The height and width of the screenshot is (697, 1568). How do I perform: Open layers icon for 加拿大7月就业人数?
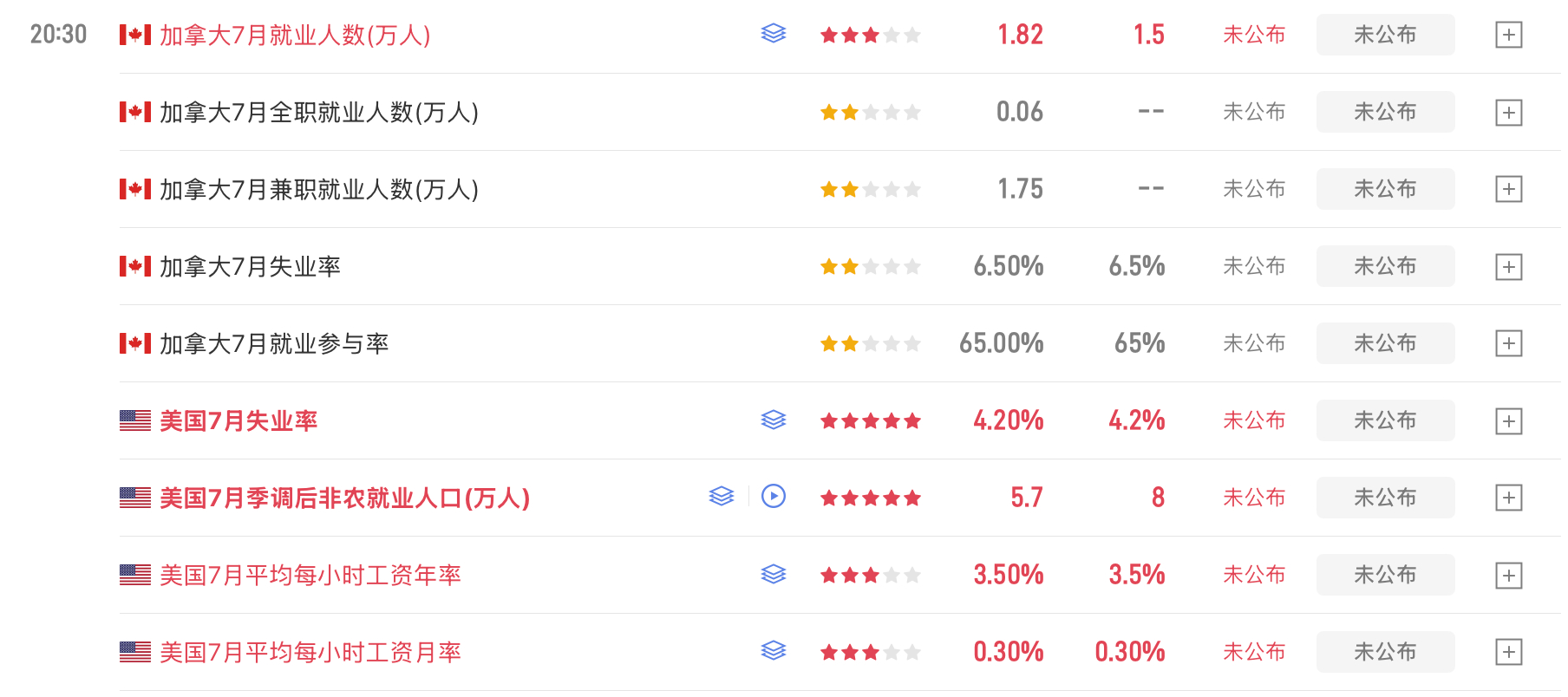(773, 34)
